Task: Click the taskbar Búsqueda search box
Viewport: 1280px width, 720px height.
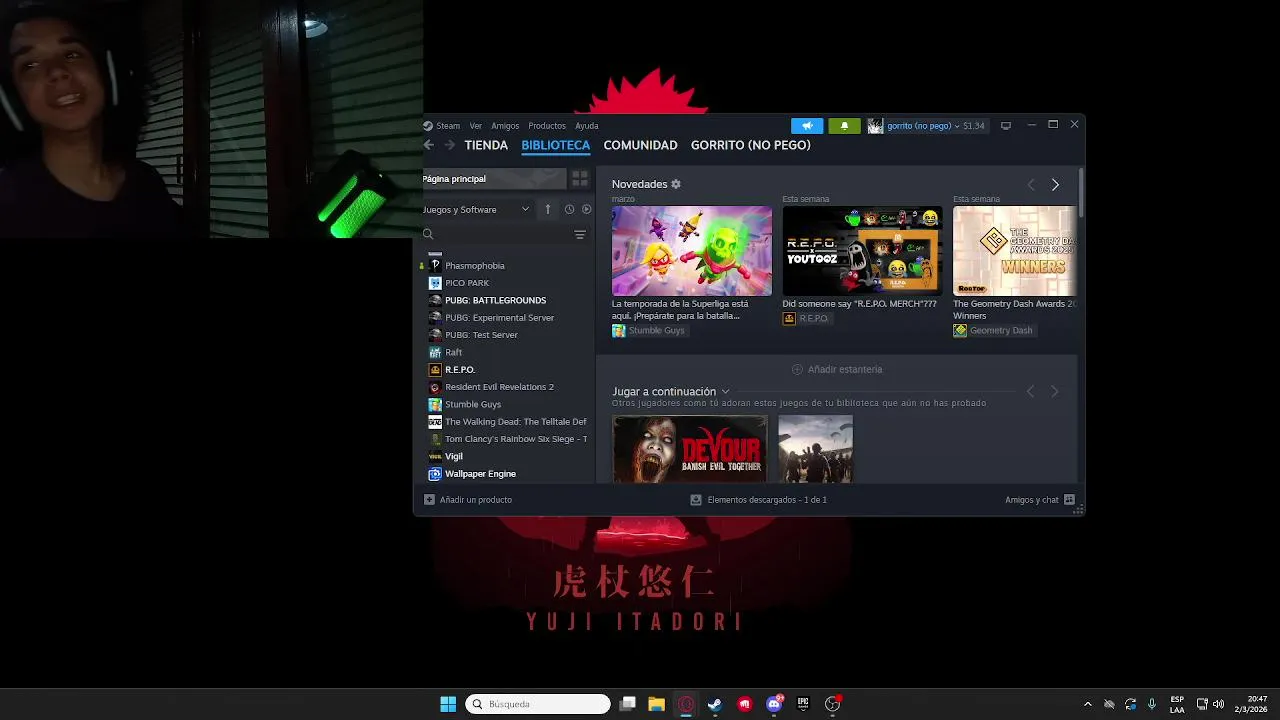Action: [x=538, y=704]
